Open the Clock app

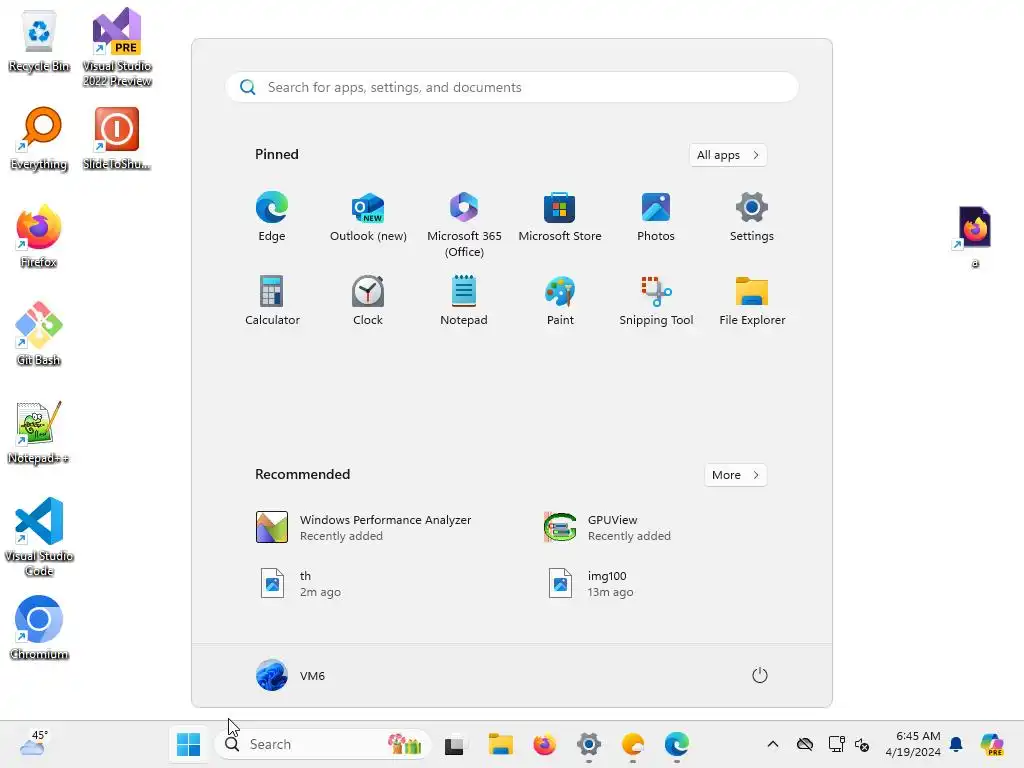click(368, 301)
